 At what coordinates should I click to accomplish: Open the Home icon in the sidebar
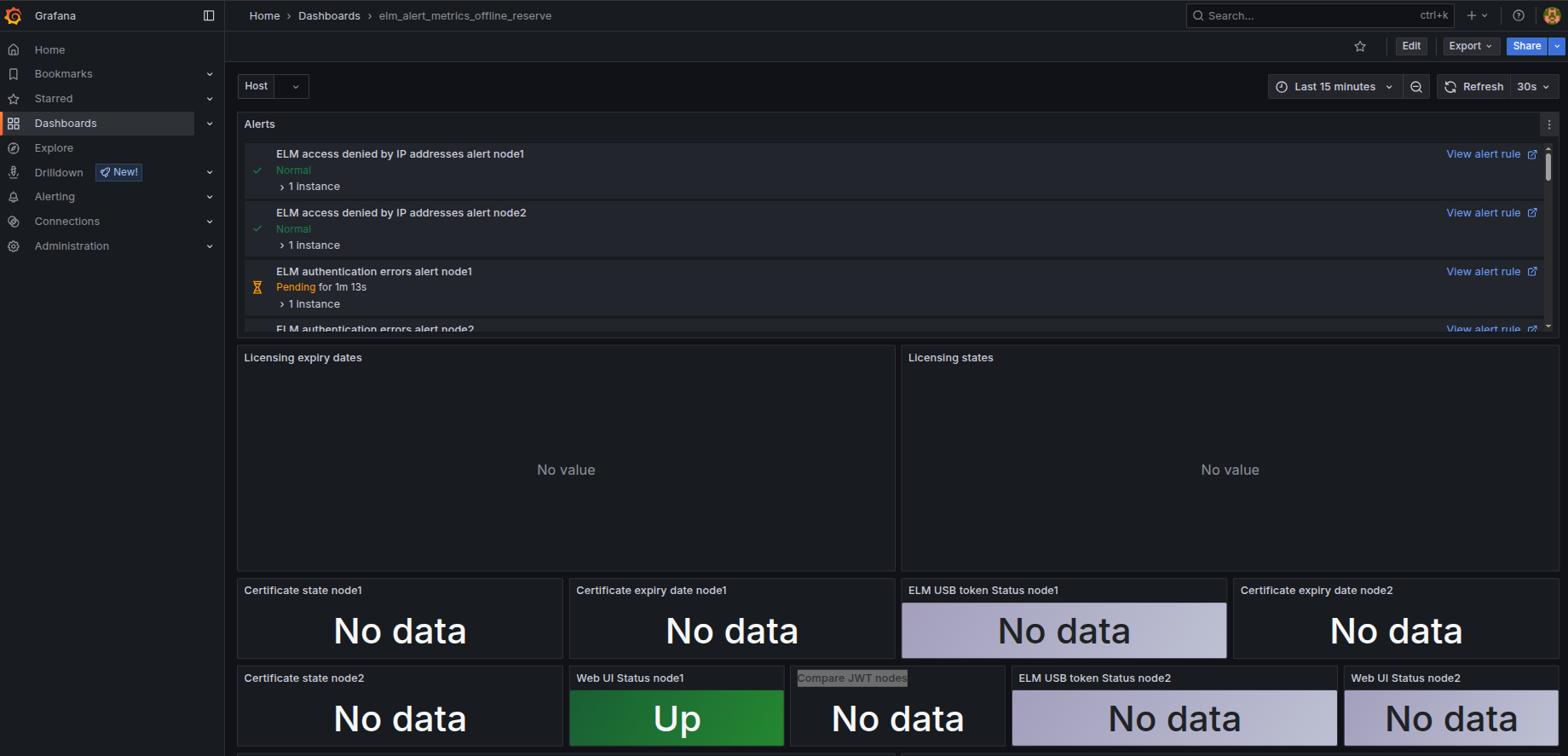click(x=14, y=50)
